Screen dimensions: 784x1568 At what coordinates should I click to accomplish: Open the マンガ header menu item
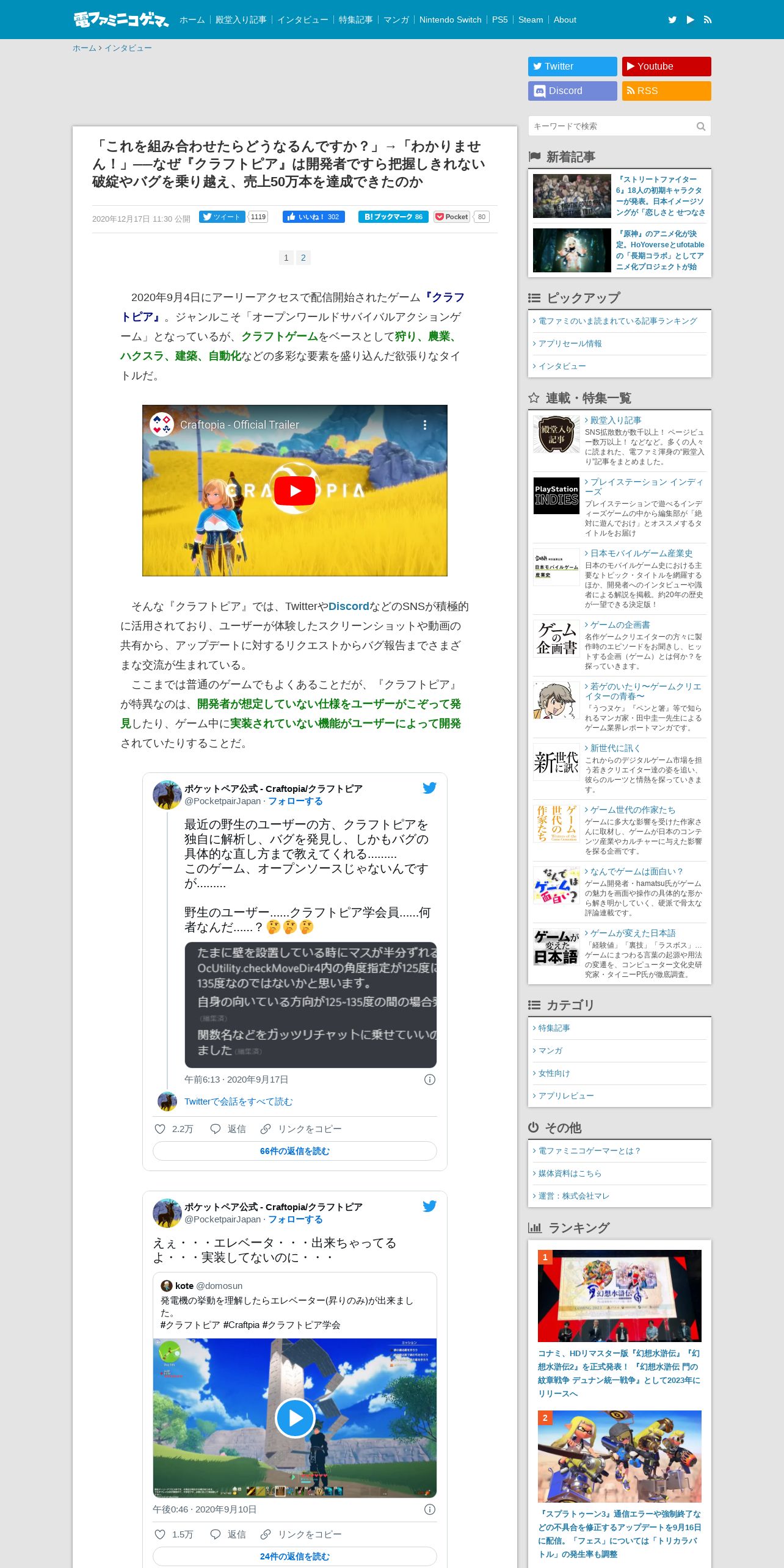click(396, 20)
